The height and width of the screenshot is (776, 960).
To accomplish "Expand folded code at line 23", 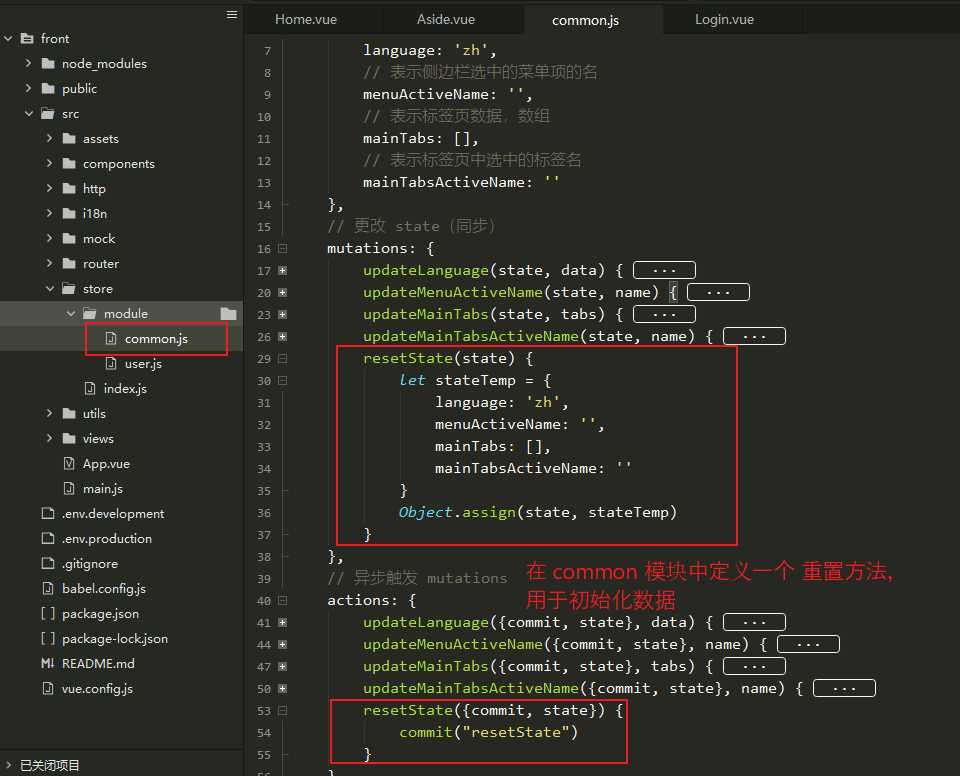I will click(282, 315).
